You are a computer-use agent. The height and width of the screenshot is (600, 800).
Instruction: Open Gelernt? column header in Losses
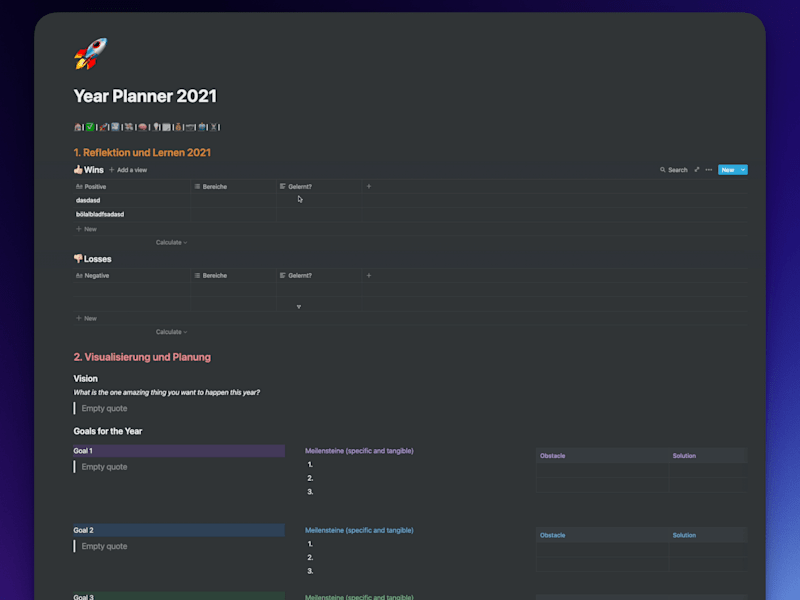(319, 276)
